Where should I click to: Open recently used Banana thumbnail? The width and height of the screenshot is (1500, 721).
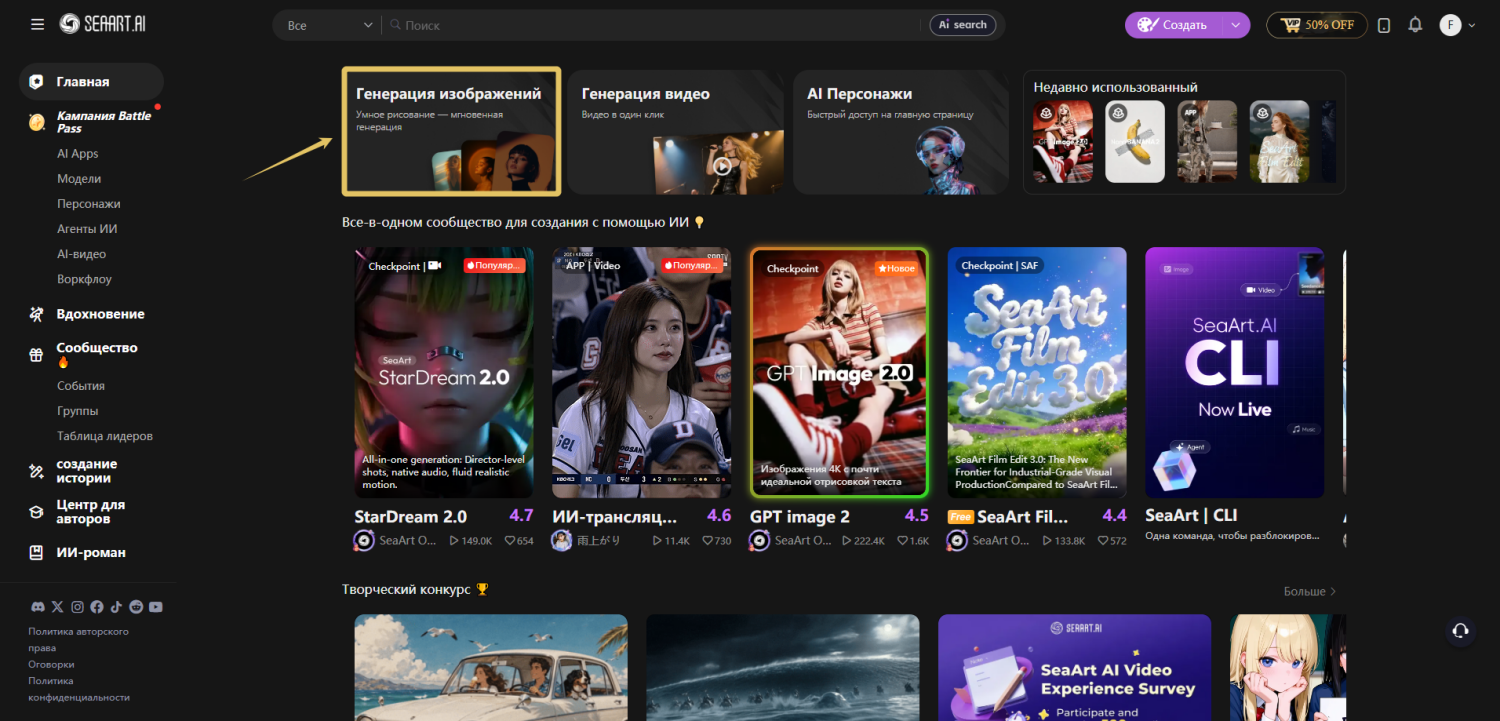(1135, 141)
